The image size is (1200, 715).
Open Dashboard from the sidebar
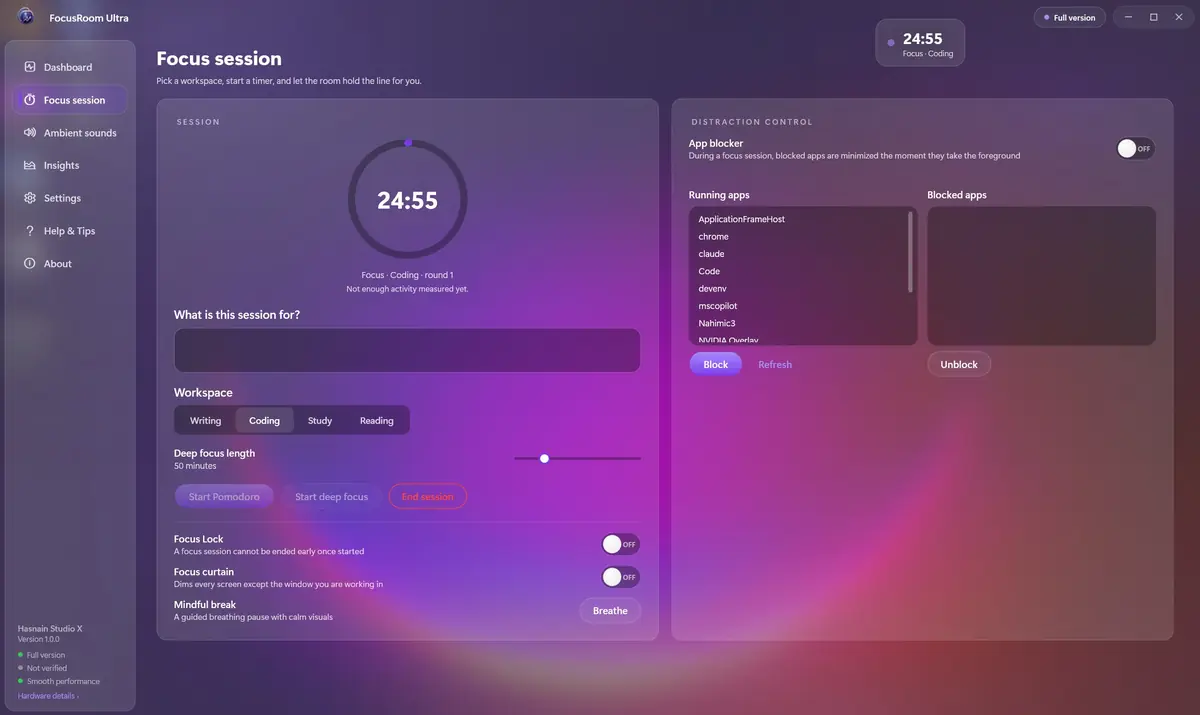[x=70, y=67]
